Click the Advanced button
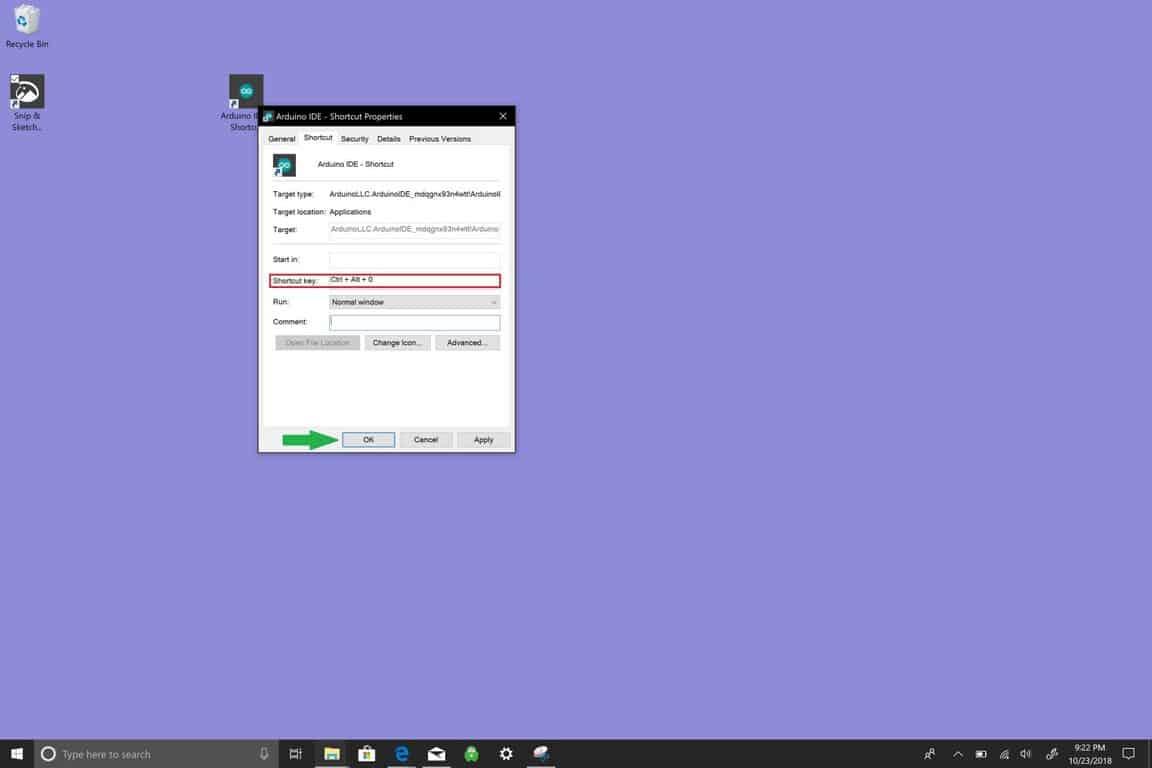Viewport: 1152px width, 768px height. 466,342
